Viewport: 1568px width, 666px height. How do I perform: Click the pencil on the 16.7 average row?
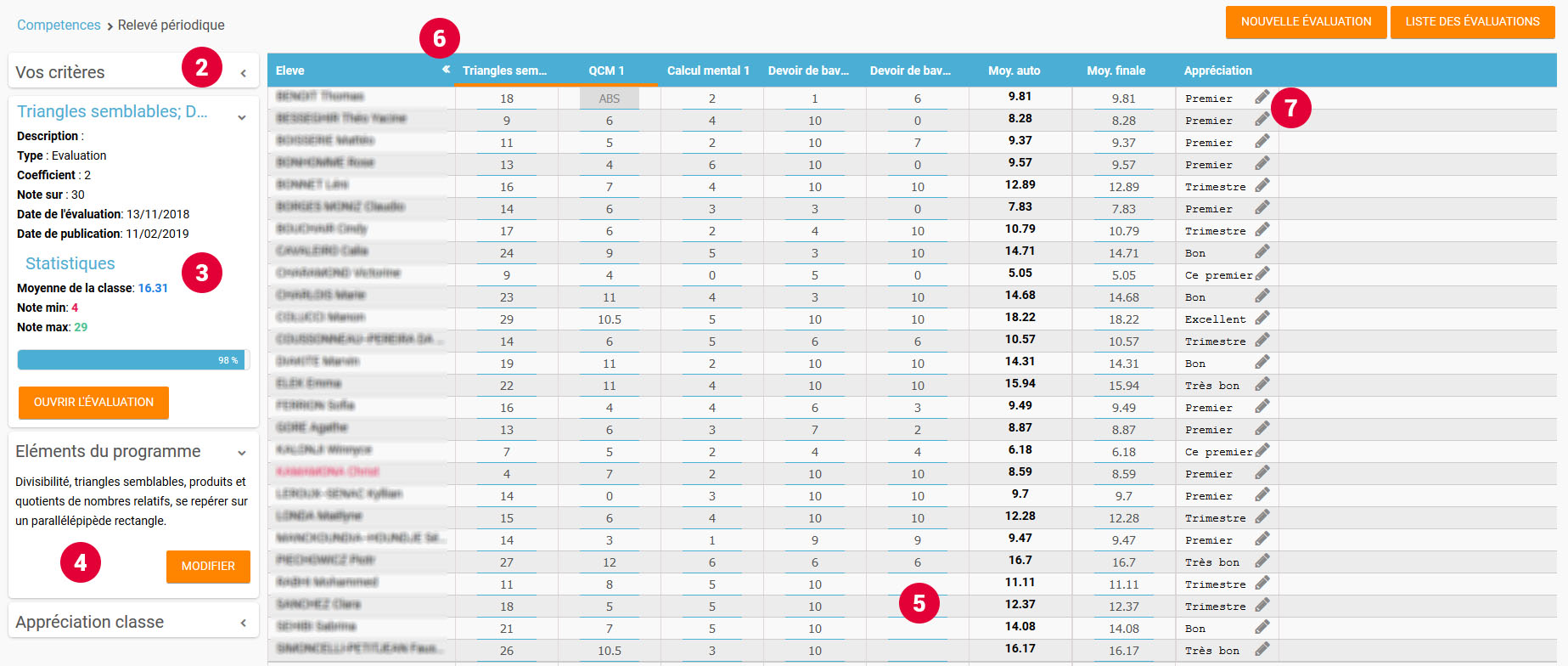[1262, 561]
